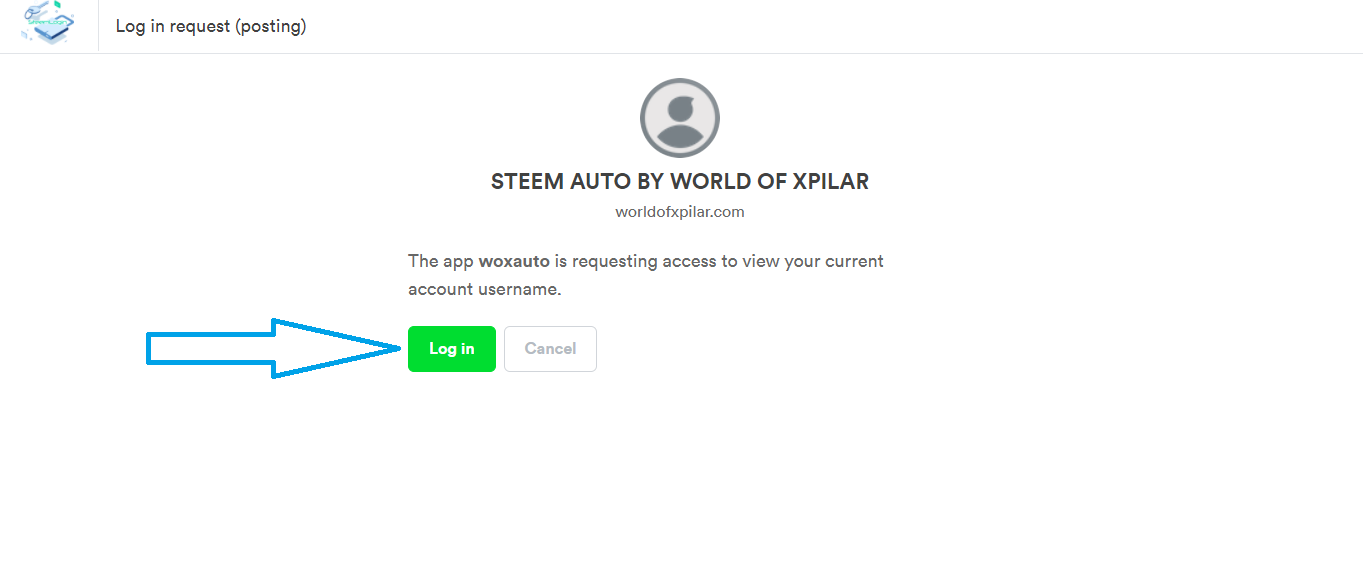Click the SteemLogin logo in the header
1363x575 pixels.
pos(47,24)
